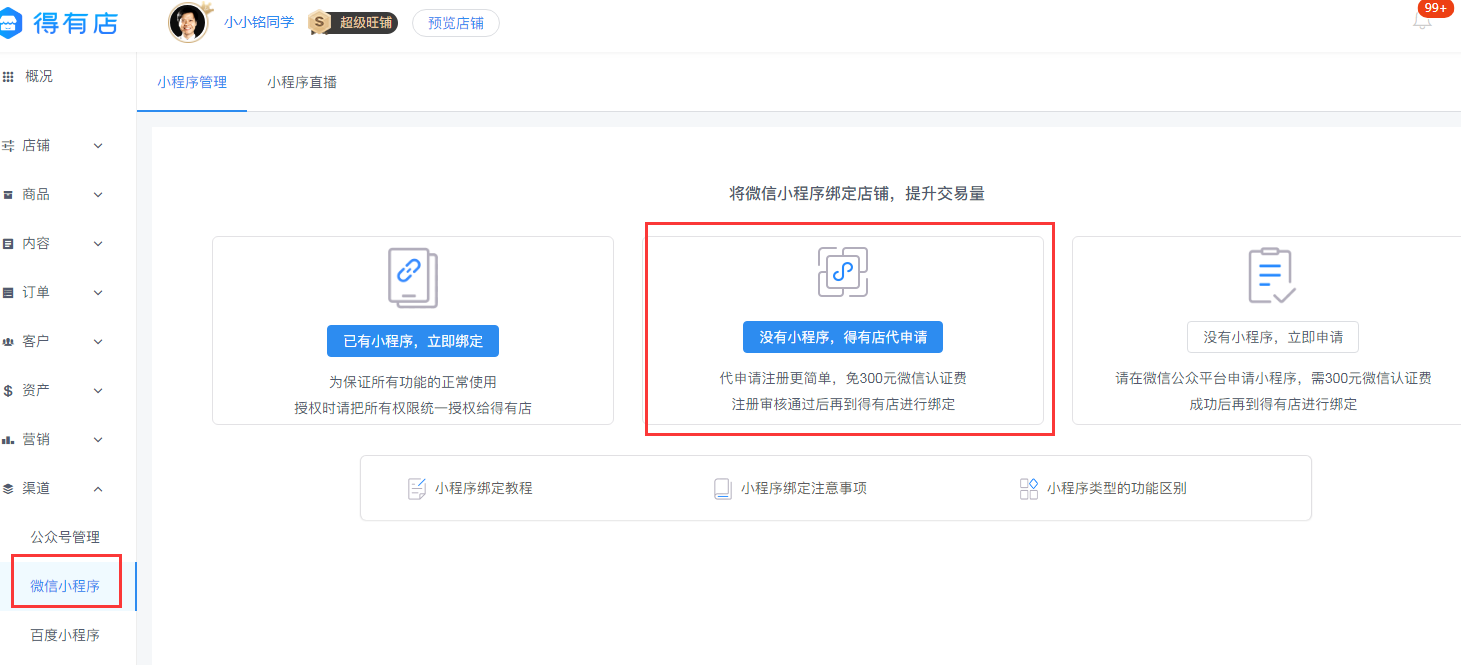
Task: Click the 店铺 sidebar icon
Action: tap(8, 146)
